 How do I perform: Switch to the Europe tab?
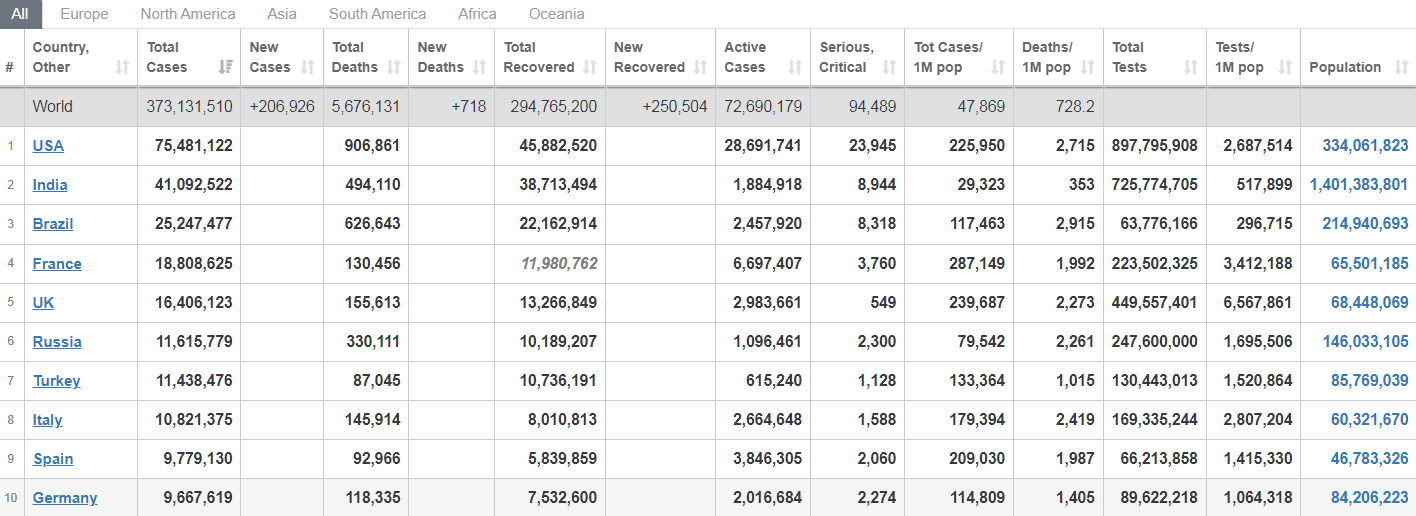click(x=84, y=14)
